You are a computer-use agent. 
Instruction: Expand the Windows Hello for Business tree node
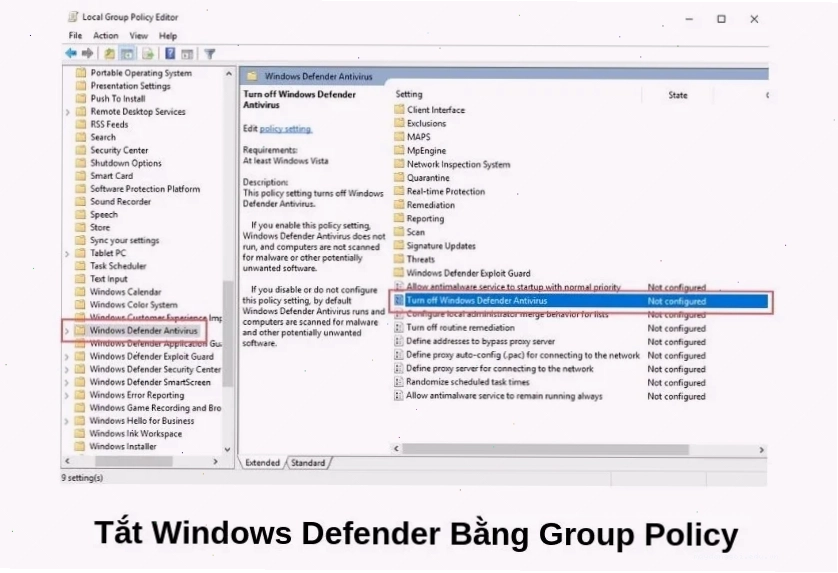point(67,421)
